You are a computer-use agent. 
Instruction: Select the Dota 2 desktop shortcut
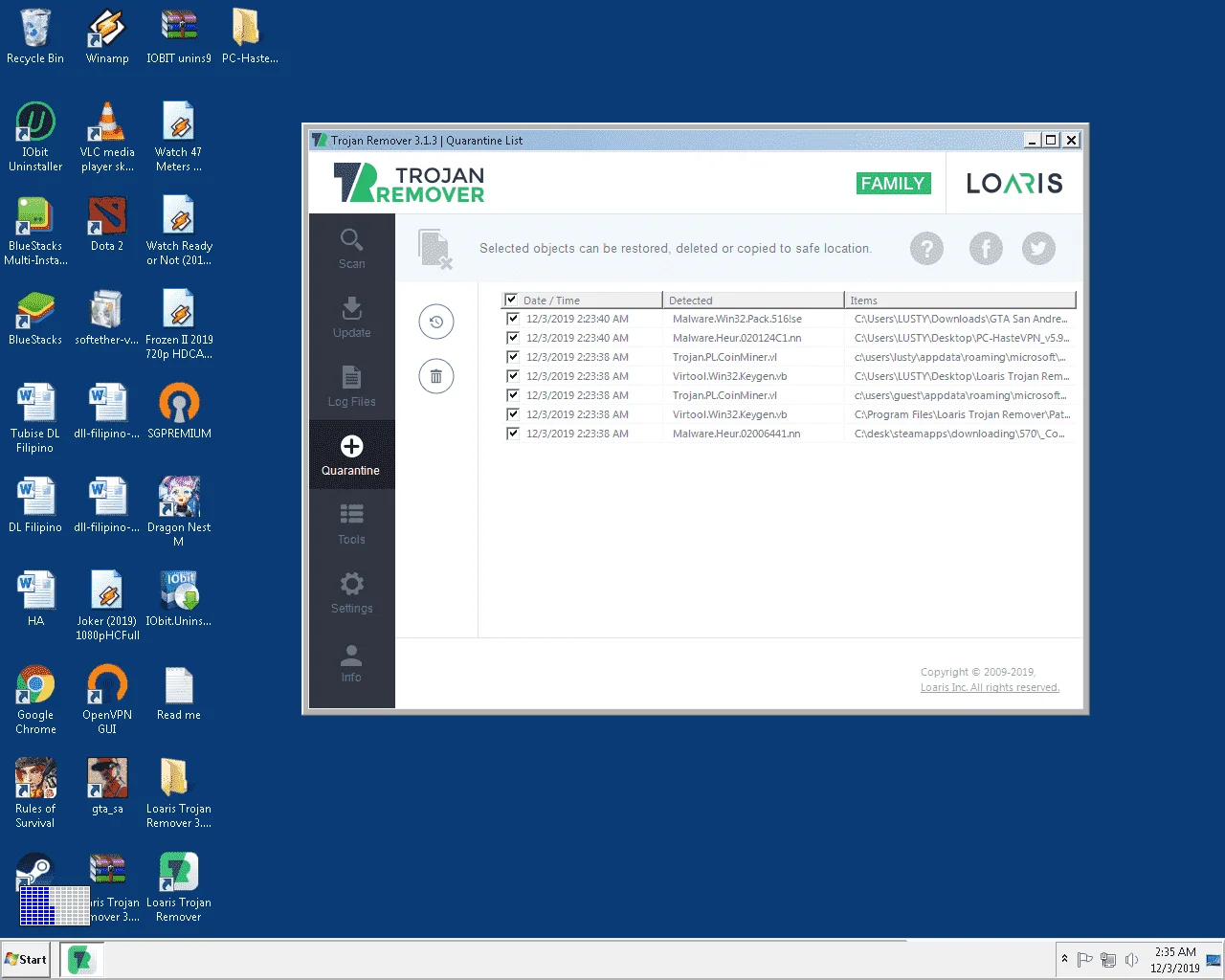(x=107, y=224)
